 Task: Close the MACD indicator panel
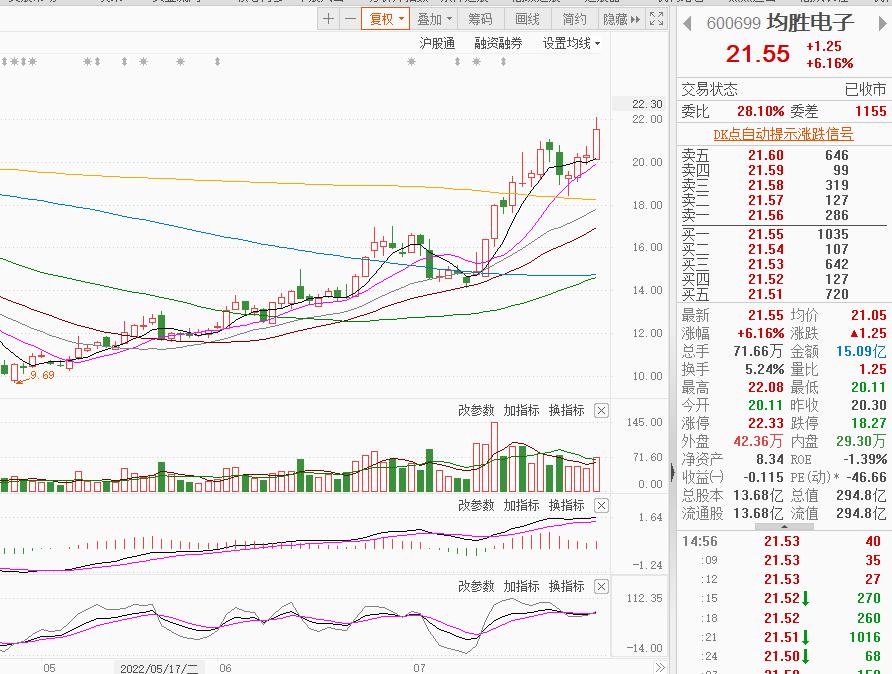[x=601, y=505]
